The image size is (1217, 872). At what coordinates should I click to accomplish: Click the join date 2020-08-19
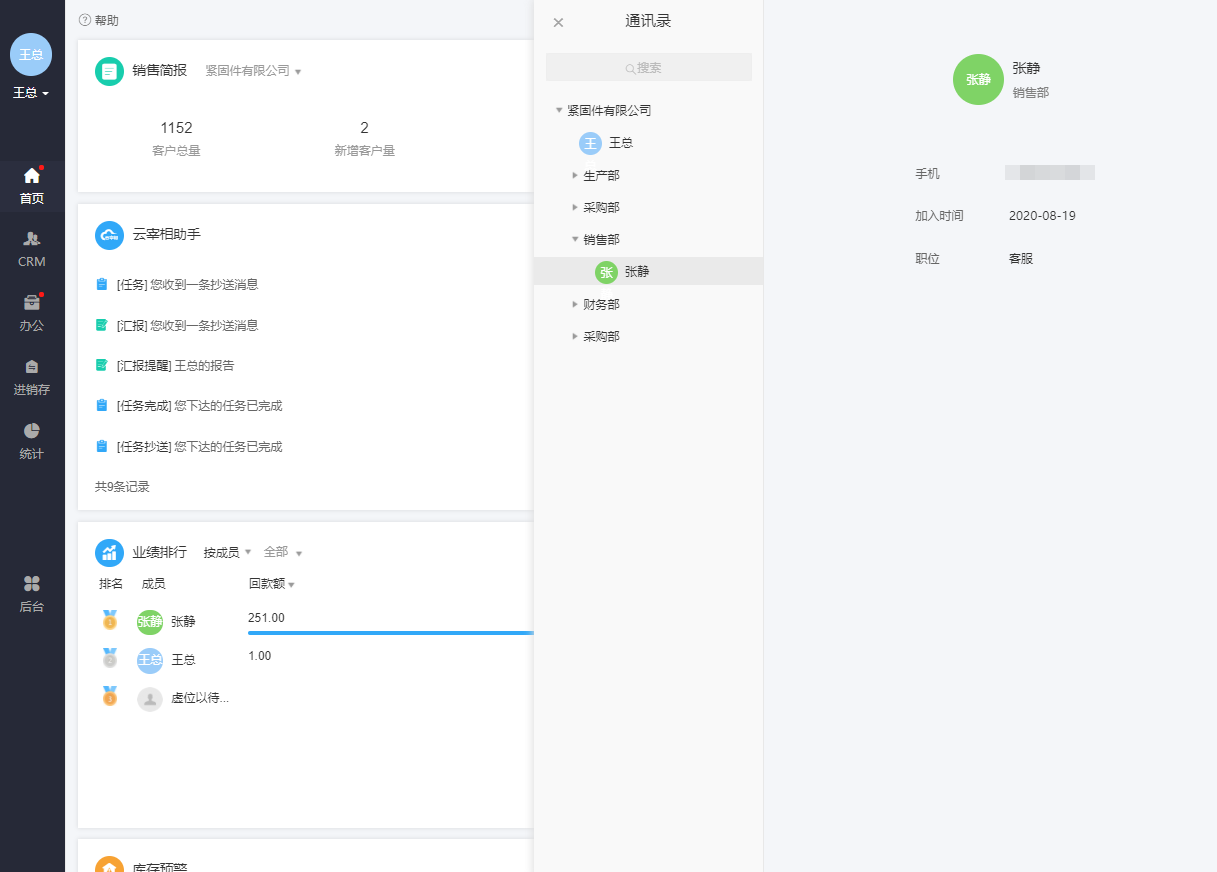[x=1042, y=216]
